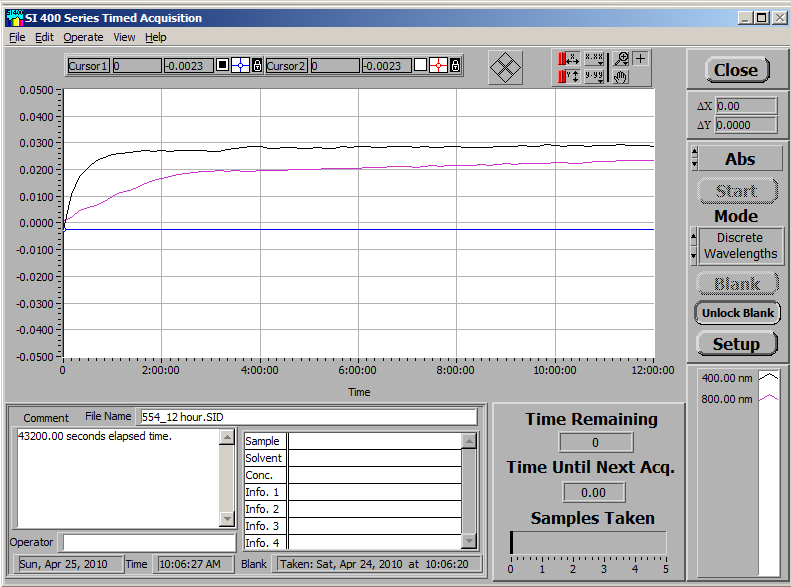Open the Operate menu
The width and height of the screenshot is (791, 587).
(83, 37)
